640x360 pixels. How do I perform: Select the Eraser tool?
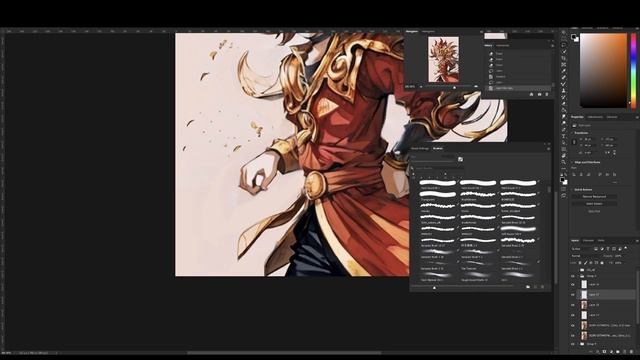(564, 103)
